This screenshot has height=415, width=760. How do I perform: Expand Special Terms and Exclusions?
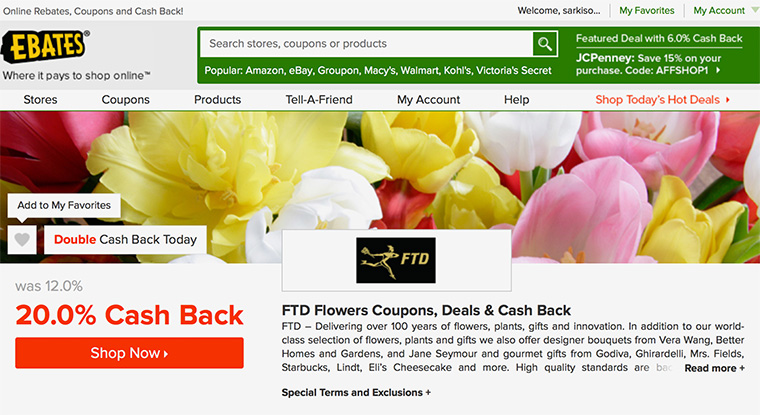(x=356, y=392)
